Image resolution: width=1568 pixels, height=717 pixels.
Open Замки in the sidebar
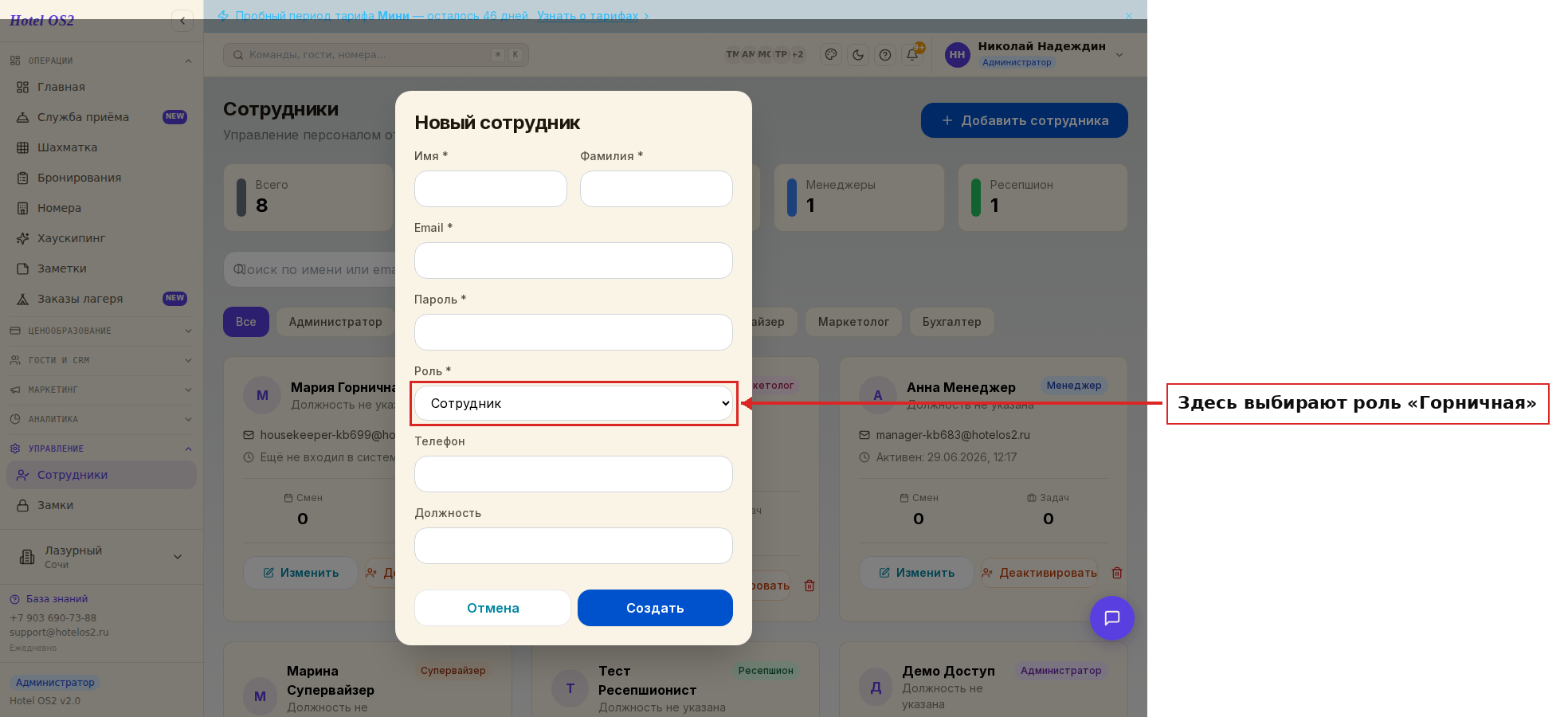pyautogui.click(x=101, y=505)
